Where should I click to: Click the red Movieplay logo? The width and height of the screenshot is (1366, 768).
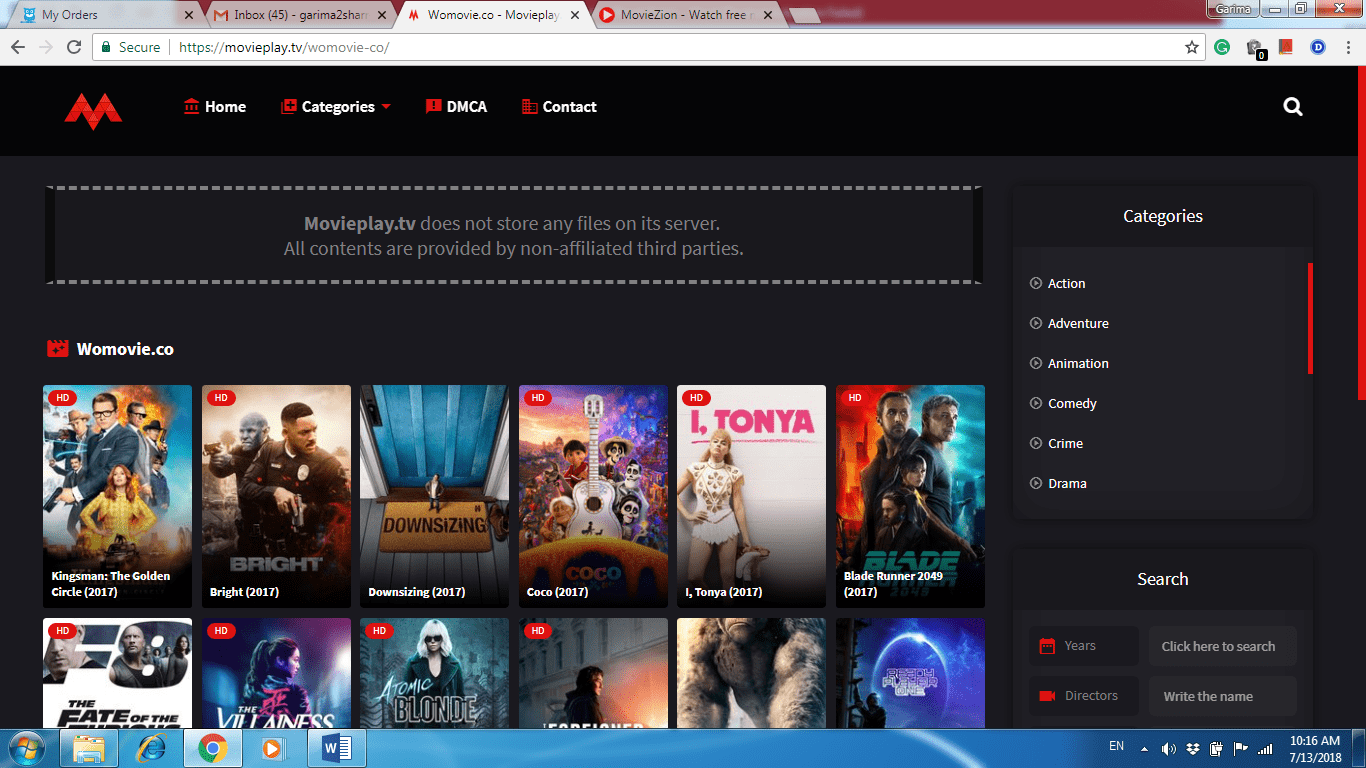tap(93, 111)
